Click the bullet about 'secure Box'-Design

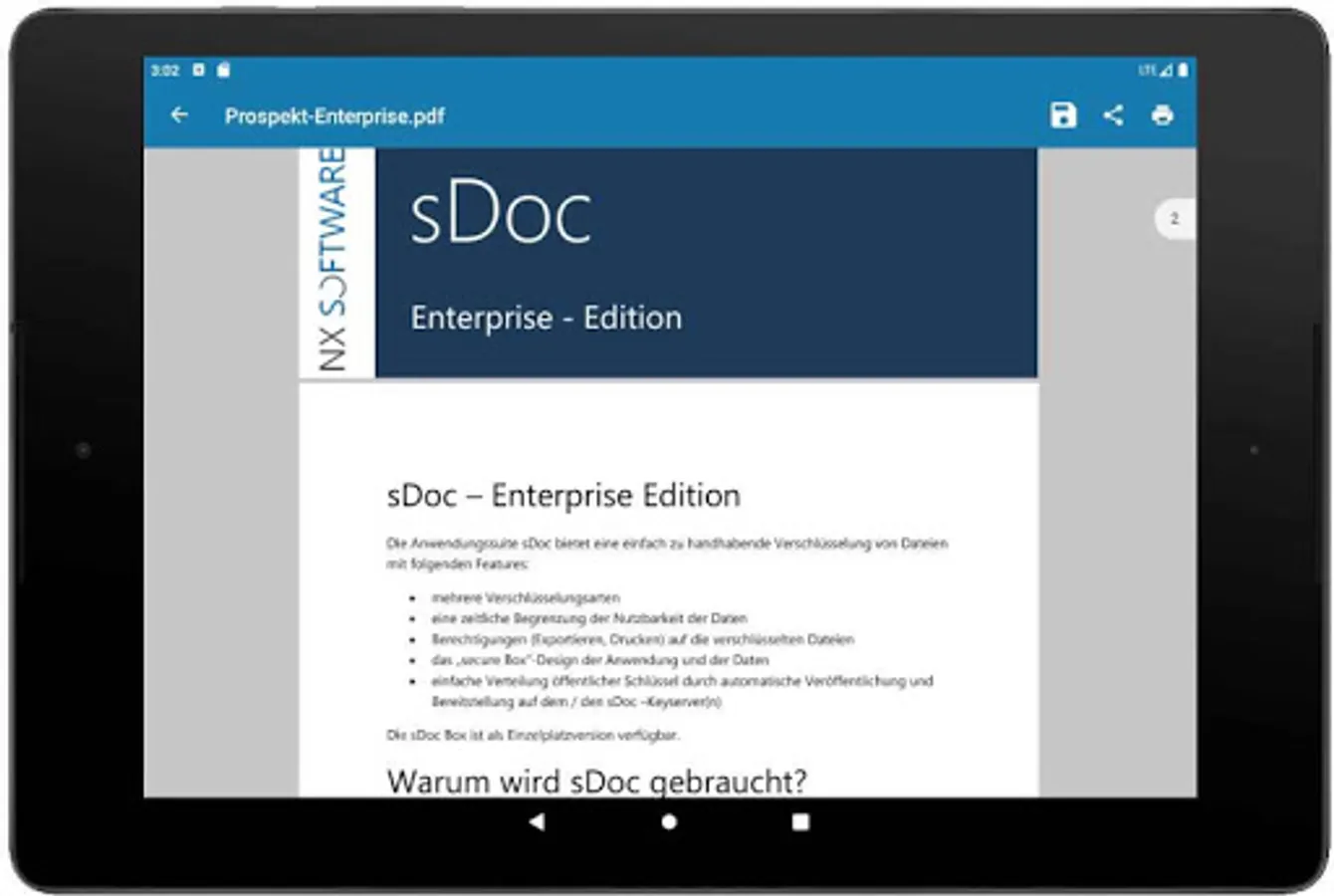[599, 660]
